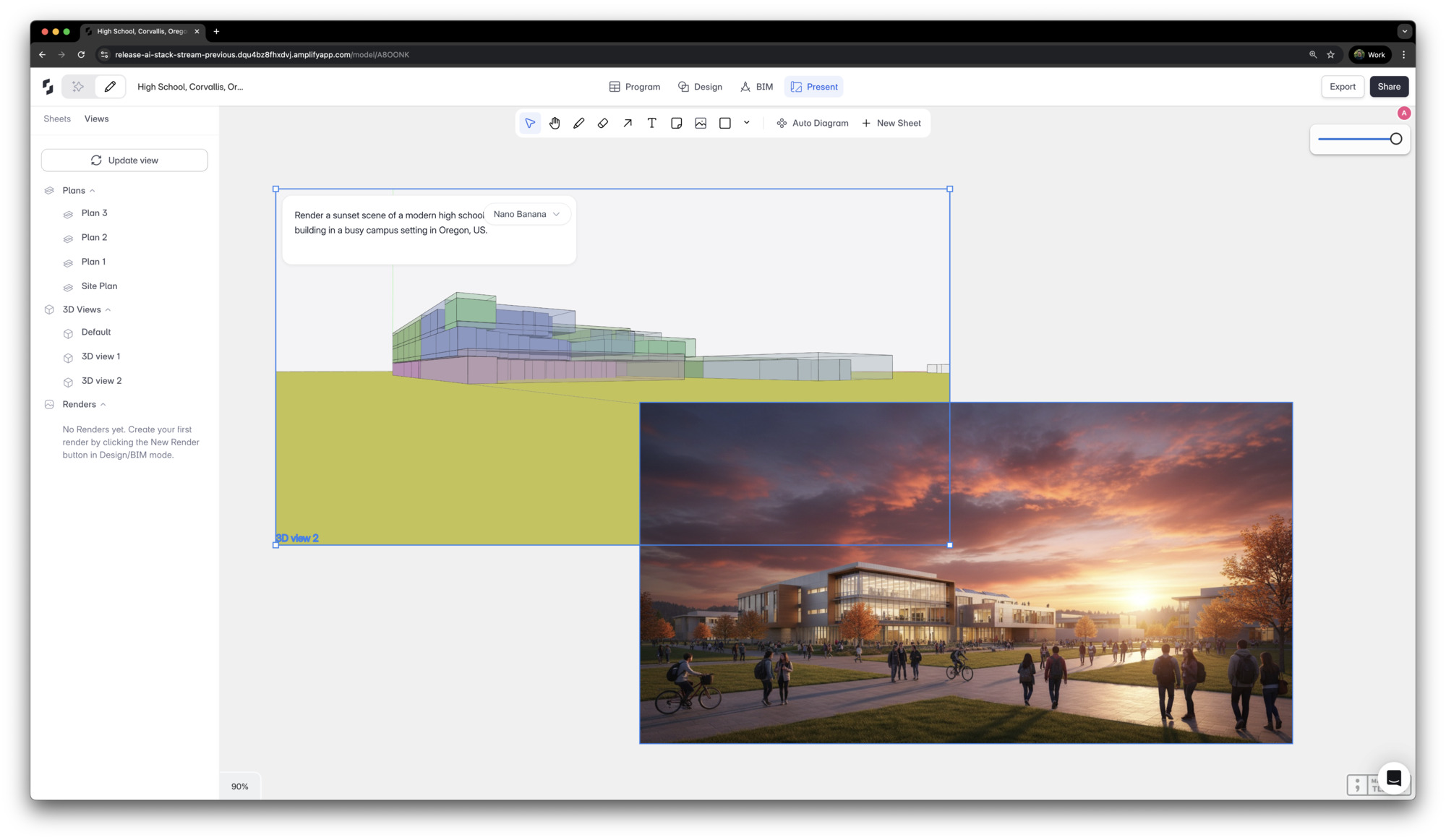The width and height of the screenshot is (1446, 840).
Task: Run Auto Diagram
Action: [812, 123]
